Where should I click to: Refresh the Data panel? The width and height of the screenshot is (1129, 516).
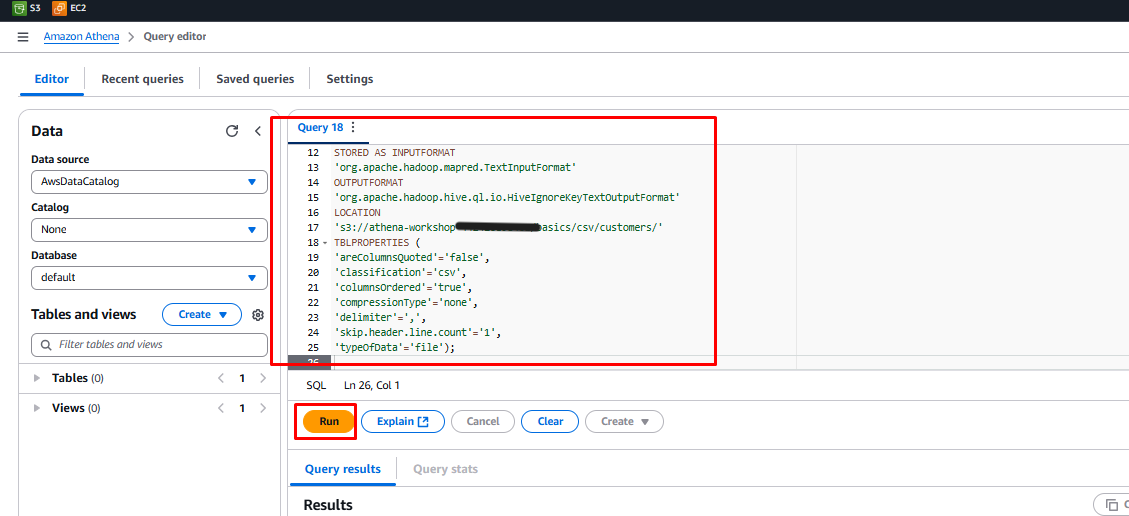(x=232, y=131)
